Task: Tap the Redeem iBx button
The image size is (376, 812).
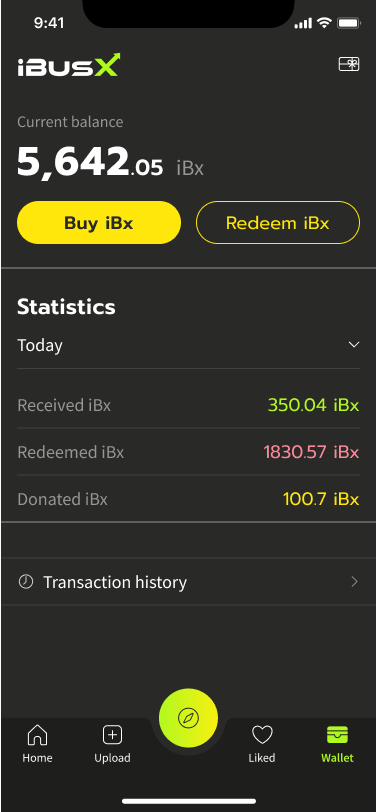Action: coord(278,223)
